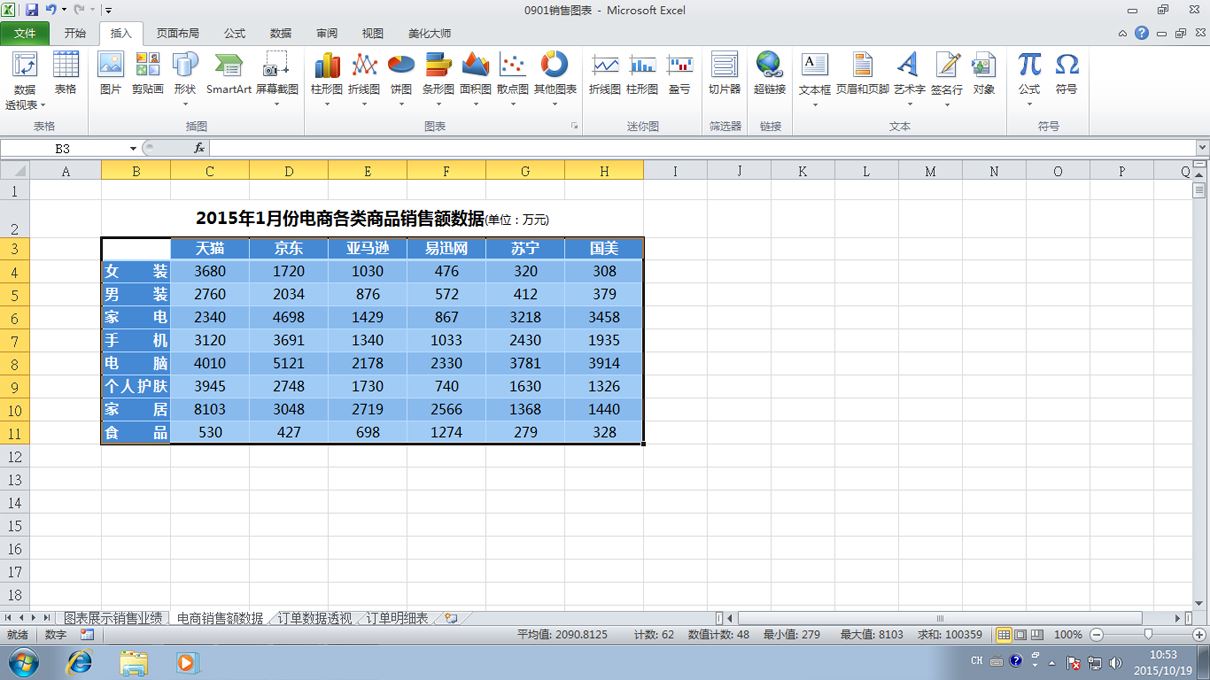Click the vertical scrollbar down arrow

[x=1199, y=604]
